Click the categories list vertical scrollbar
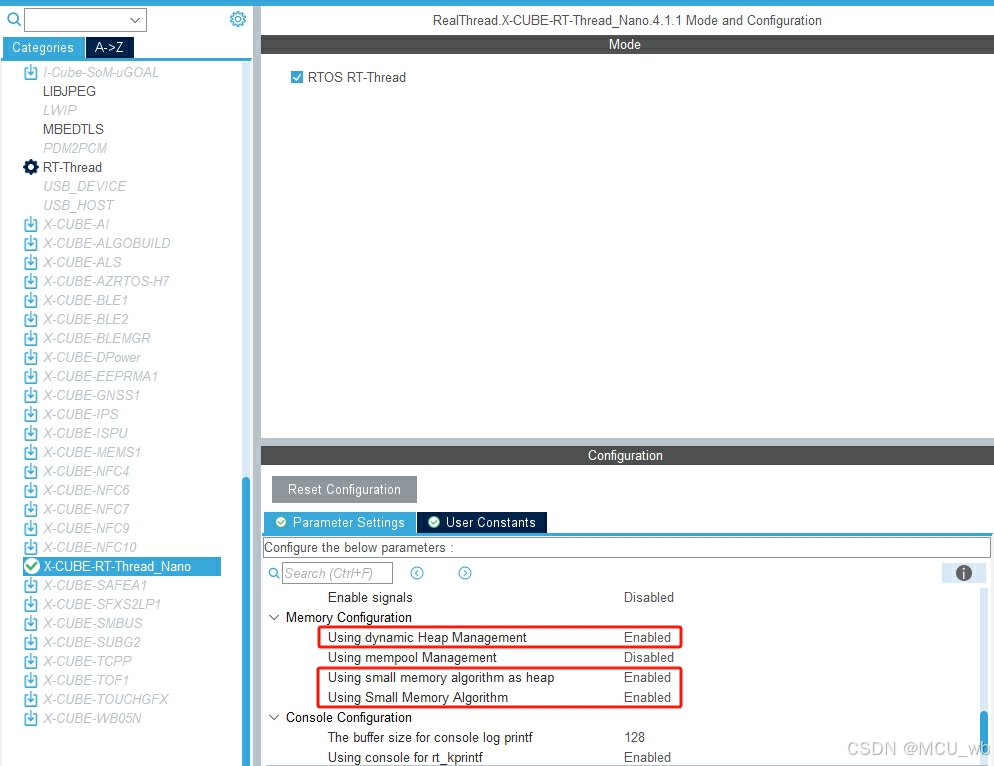994x766 pixels. 246,621
